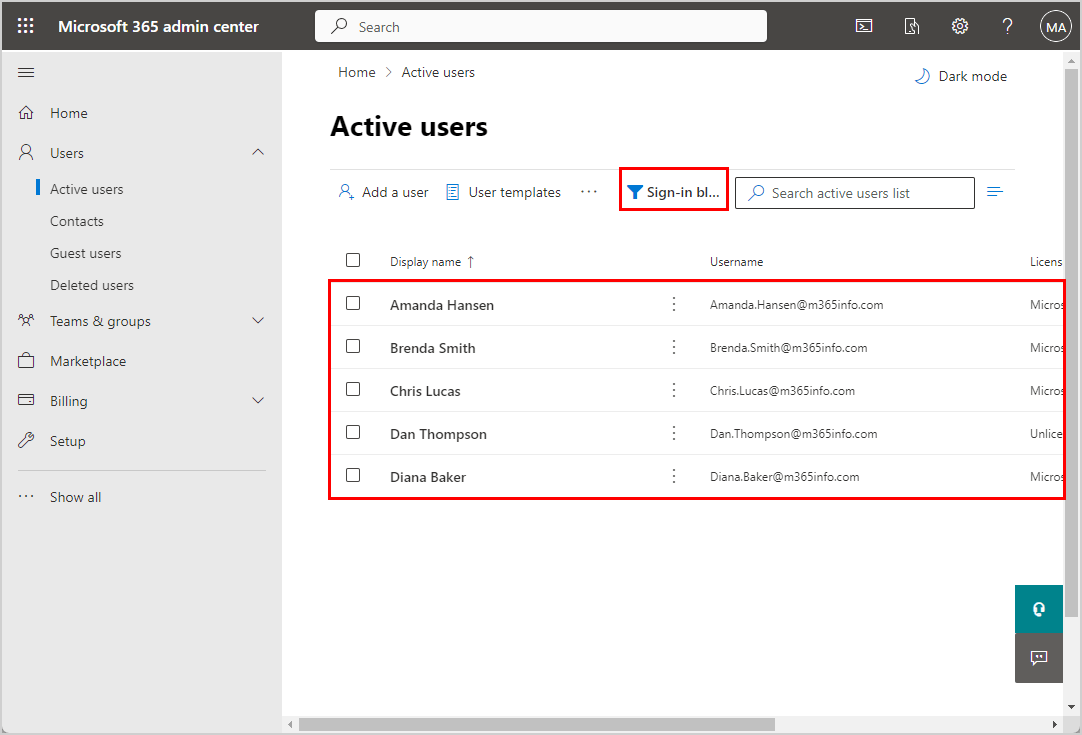Image resolution: width=1082 pixels, height=735 pixels.
Task: Click Show all in navigation
Action: (75, 497)
